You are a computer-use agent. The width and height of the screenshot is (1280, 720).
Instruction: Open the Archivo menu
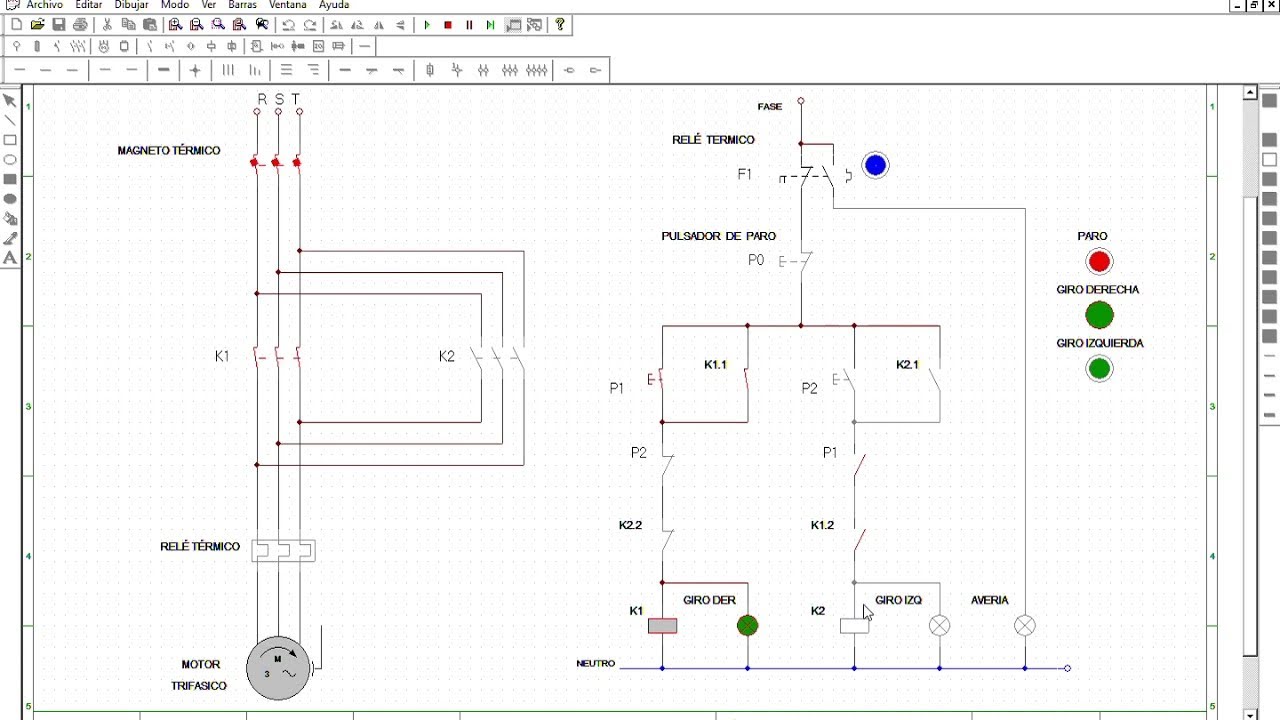(44, 5)
